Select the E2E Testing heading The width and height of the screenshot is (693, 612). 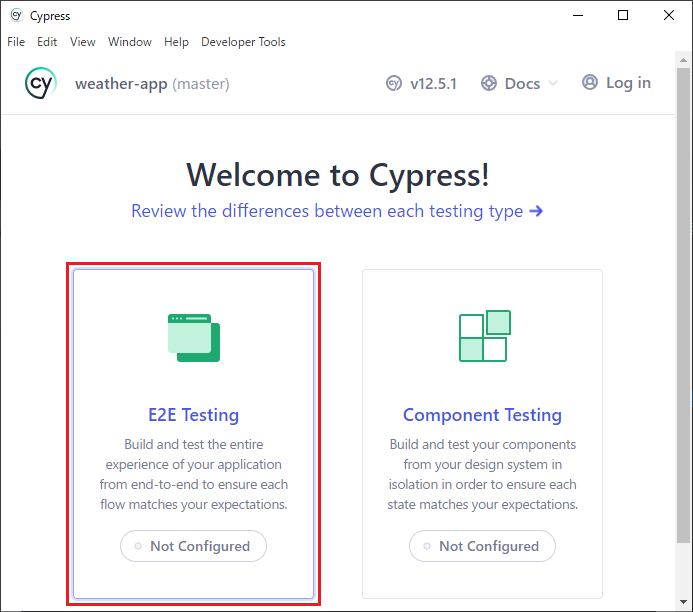(194, 415)
